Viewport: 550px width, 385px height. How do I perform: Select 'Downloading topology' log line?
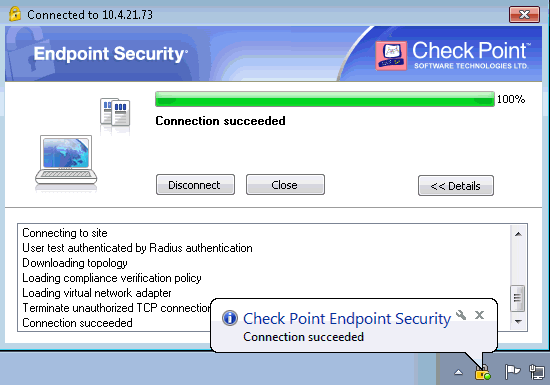click(x=75, y=263)
